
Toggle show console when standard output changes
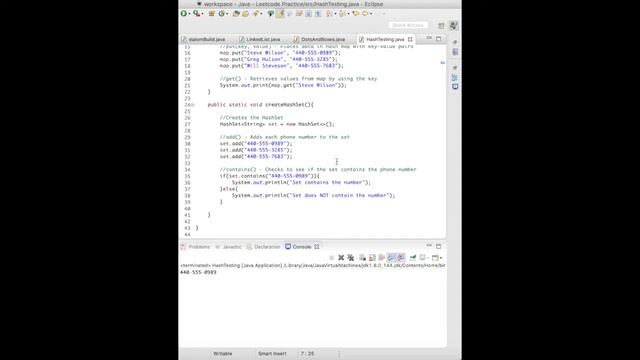(391, 258)
